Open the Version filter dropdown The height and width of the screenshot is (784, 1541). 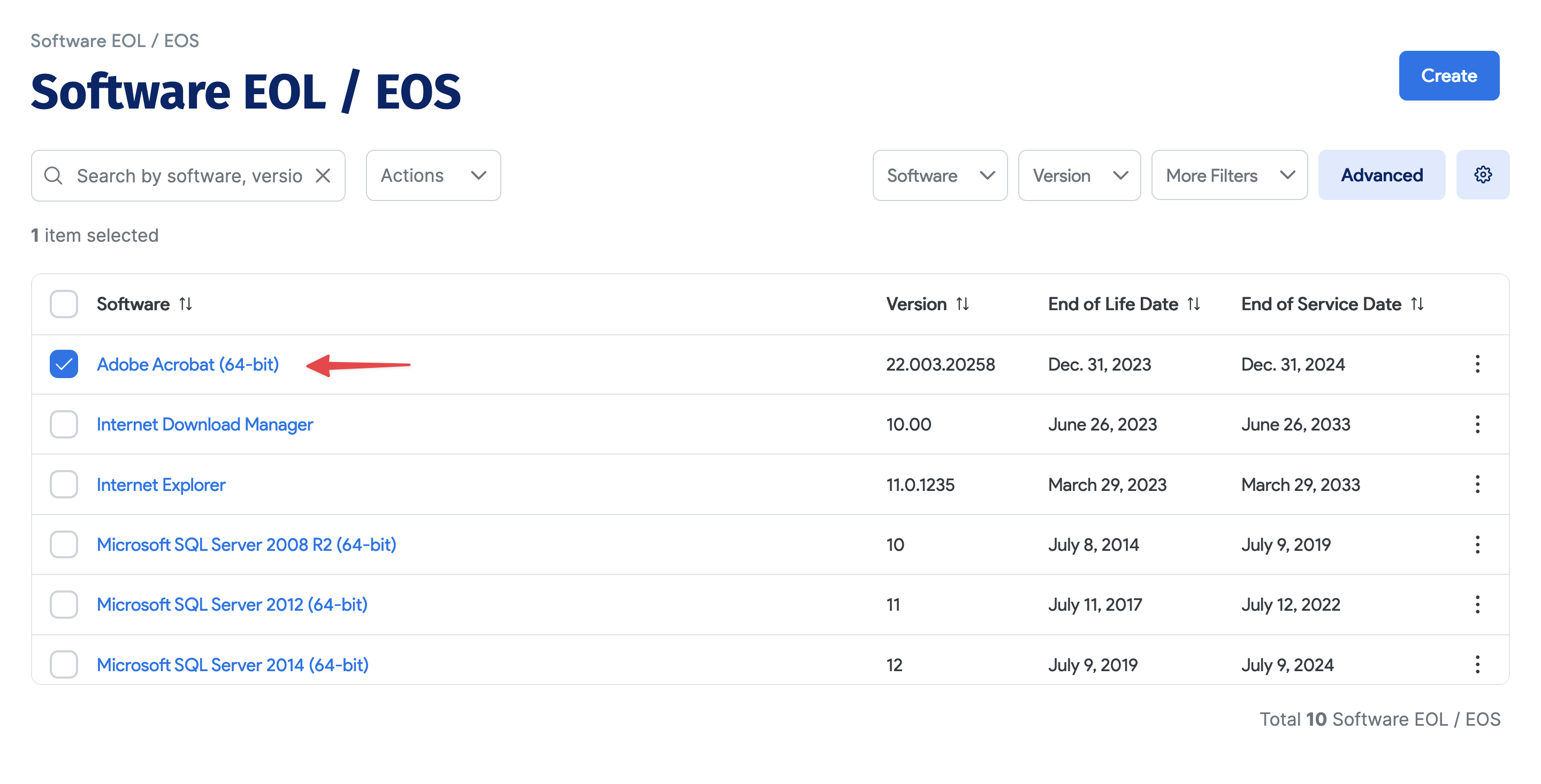pos(1079,175)
